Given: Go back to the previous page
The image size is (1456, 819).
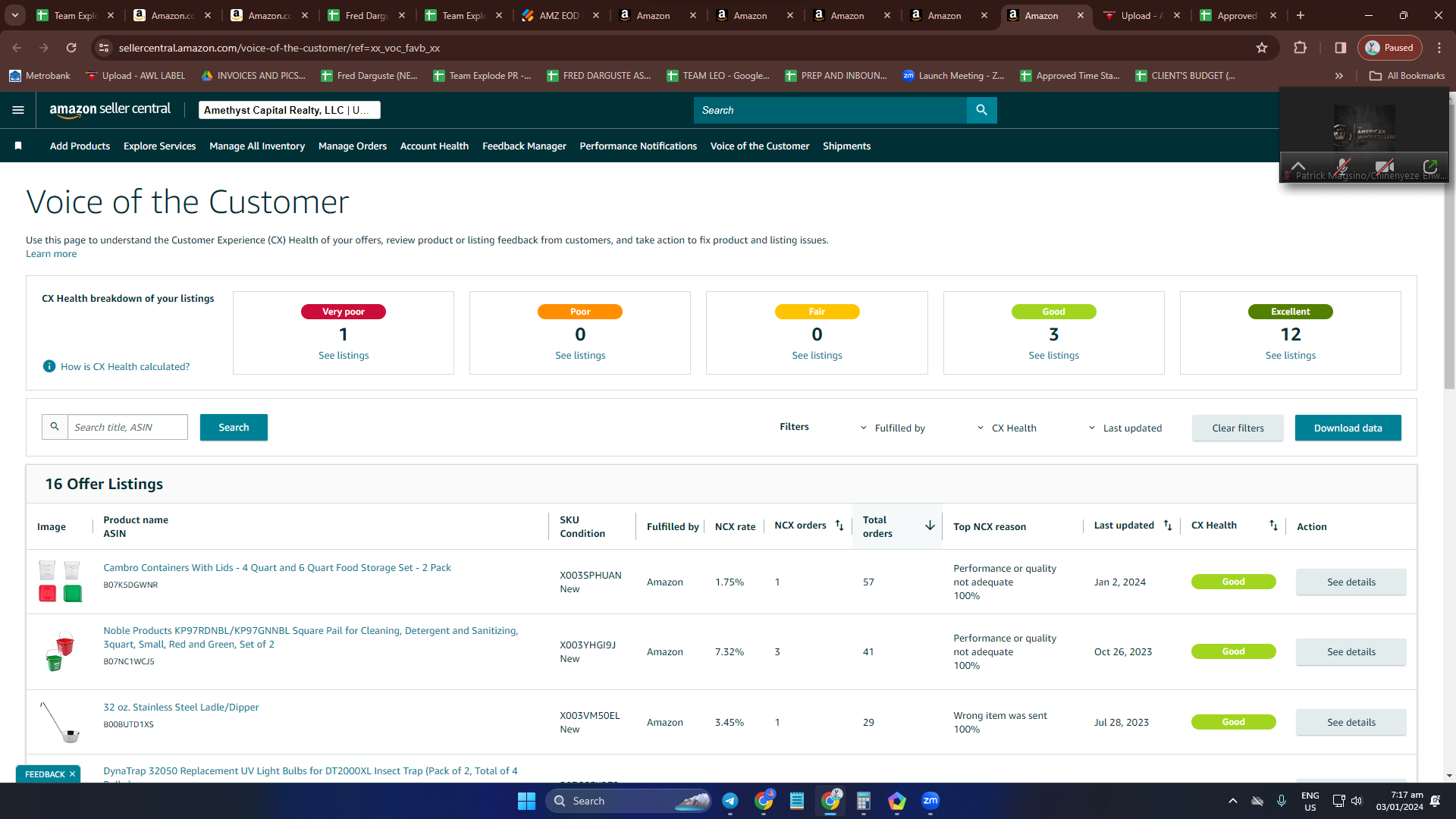Looking at the screenshot, I should click(17, 48).
